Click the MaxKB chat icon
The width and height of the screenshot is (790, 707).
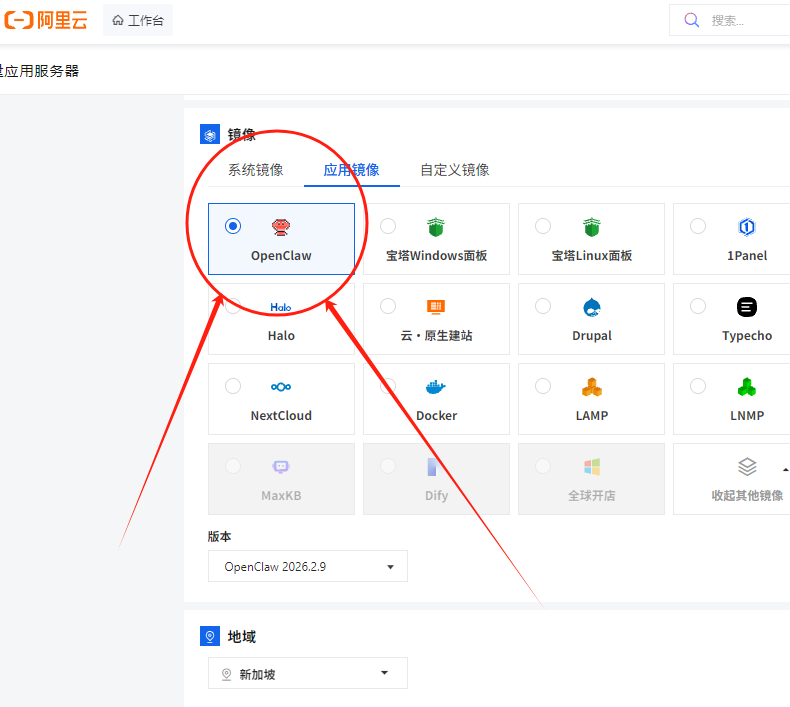[281, 467]
